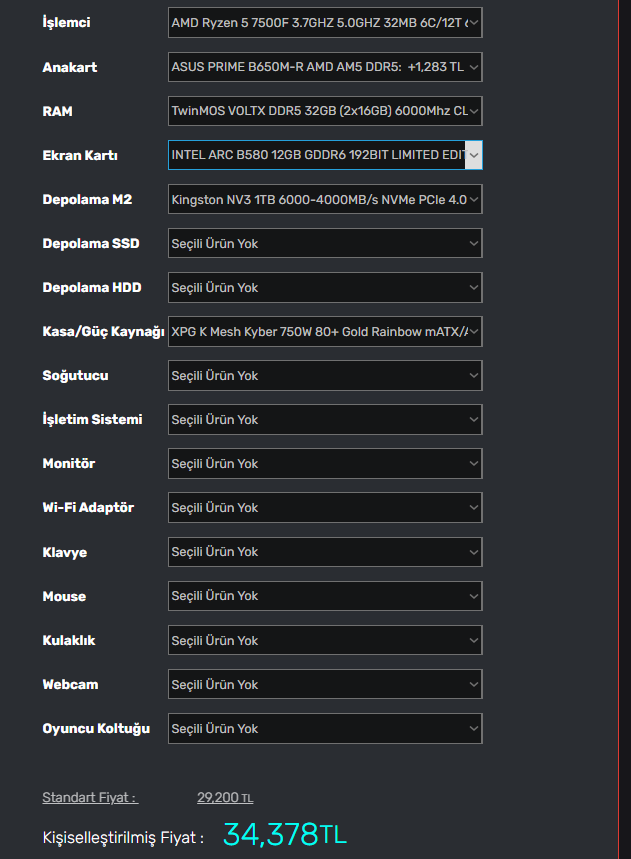The height and width of the screenshot is (859, 631).
Task: Open the İşlemci processor dropdown
Action: 325,23
